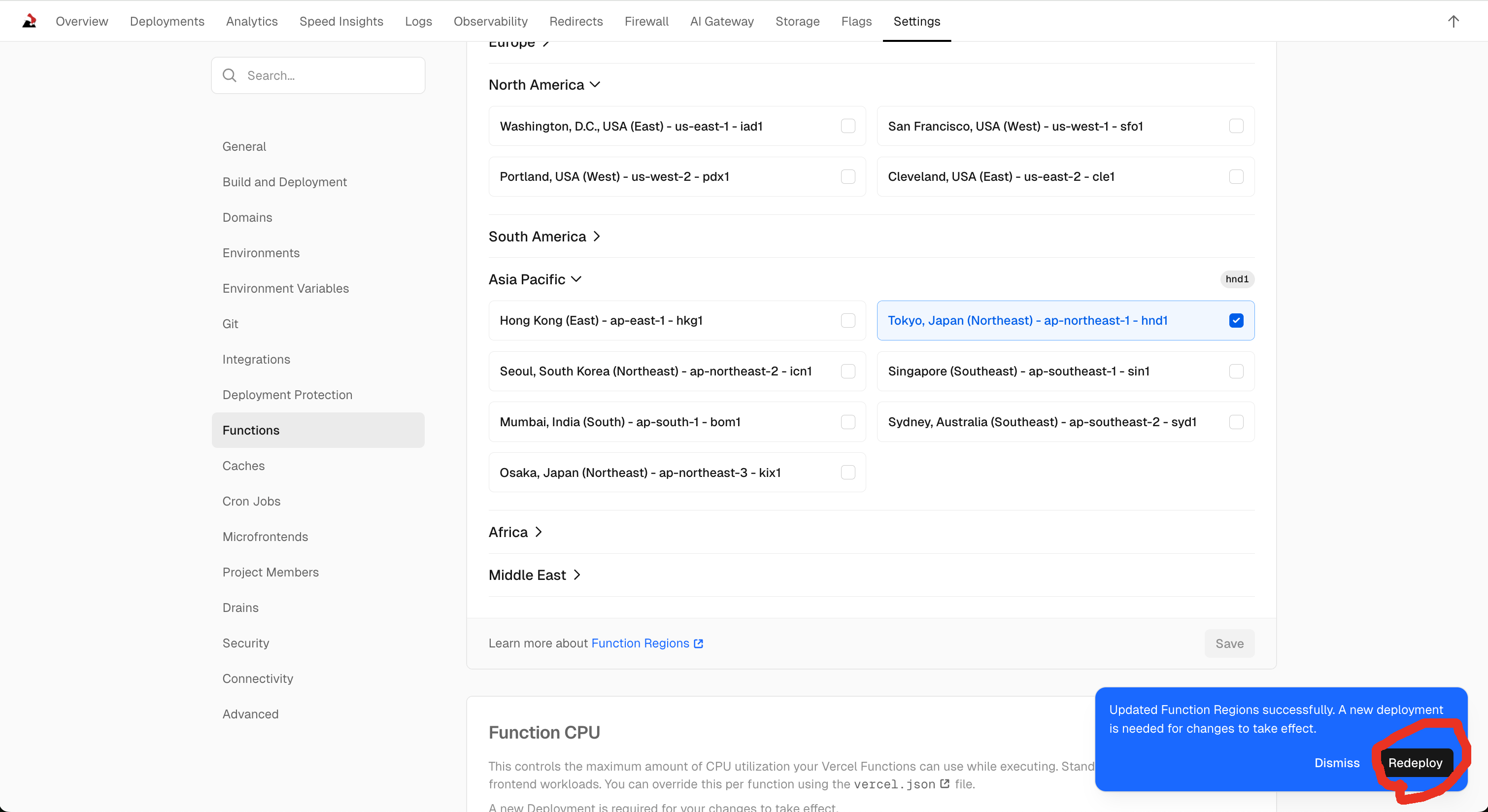
Task: Click external link icon next to vercel.json
Action: click(x=945, y=784)
